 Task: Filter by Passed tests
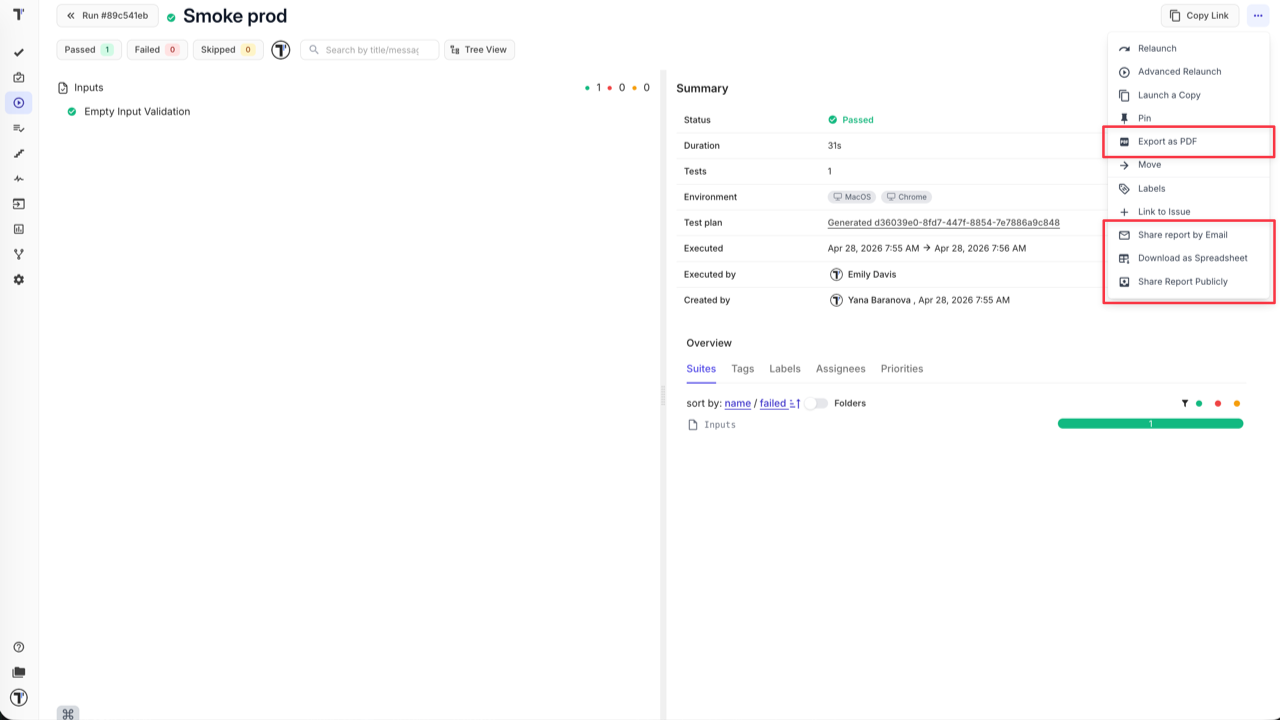click(89, 50)
